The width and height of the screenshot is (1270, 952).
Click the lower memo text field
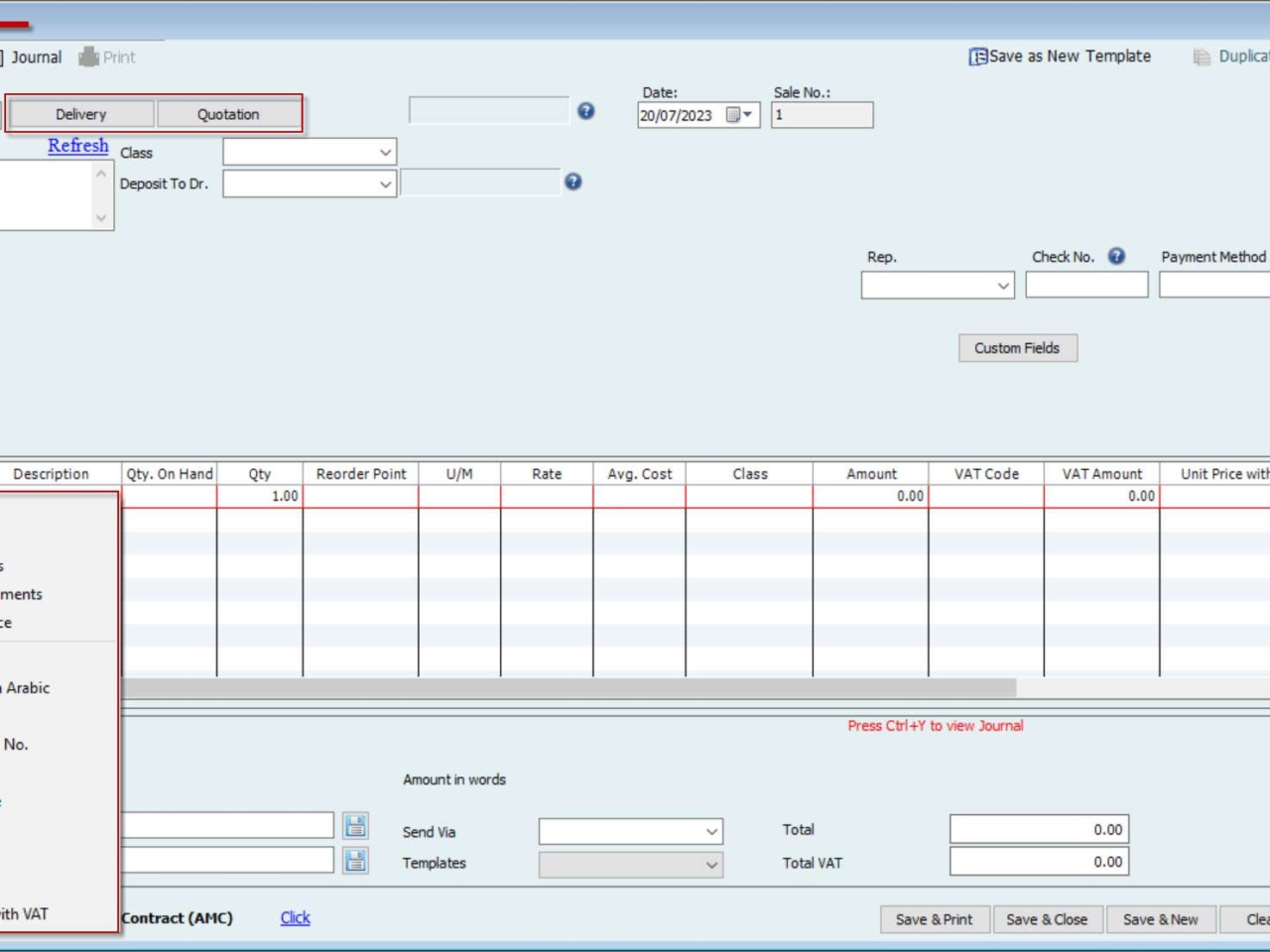pos(227,860)
